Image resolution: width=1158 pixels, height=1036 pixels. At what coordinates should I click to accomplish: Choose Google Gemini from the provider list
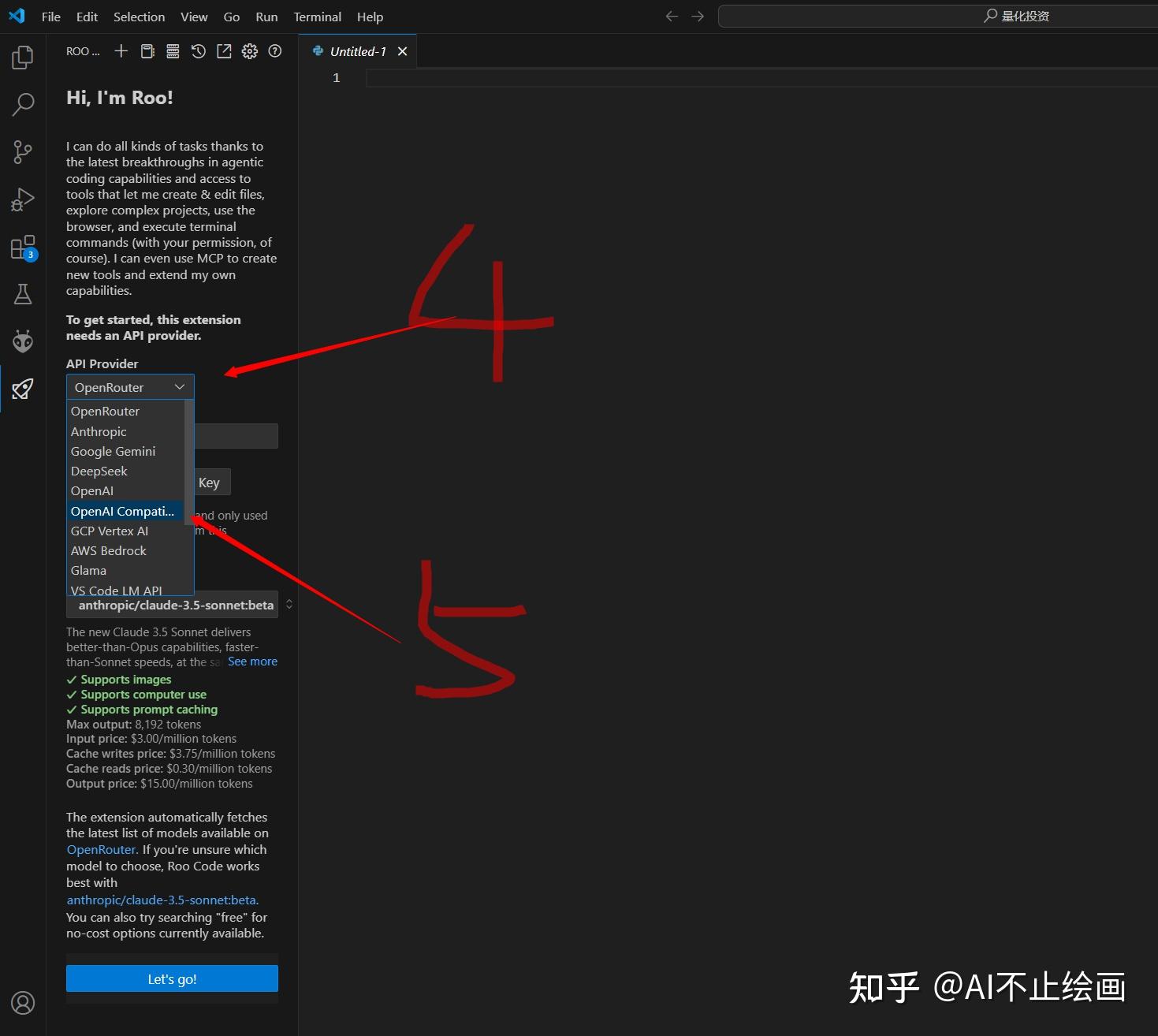[125, 451]
